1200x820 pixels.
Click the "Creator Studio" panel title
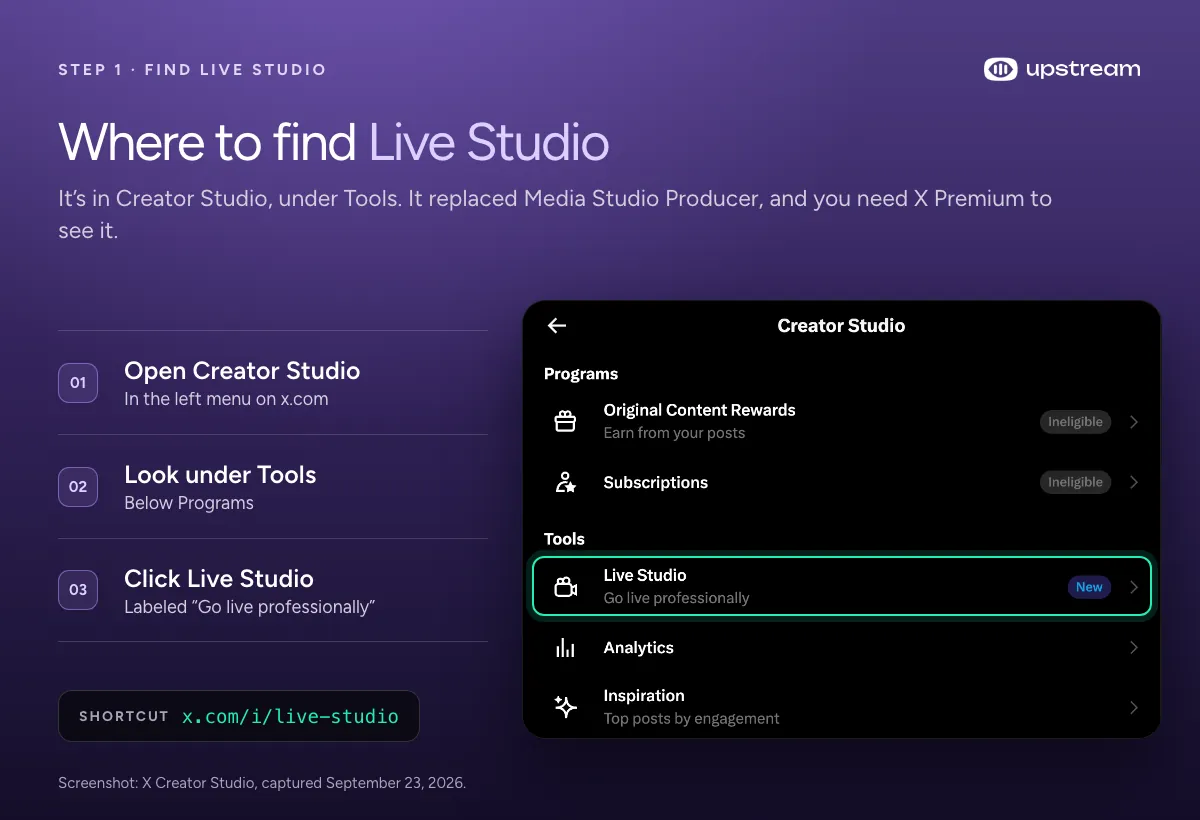841,326
